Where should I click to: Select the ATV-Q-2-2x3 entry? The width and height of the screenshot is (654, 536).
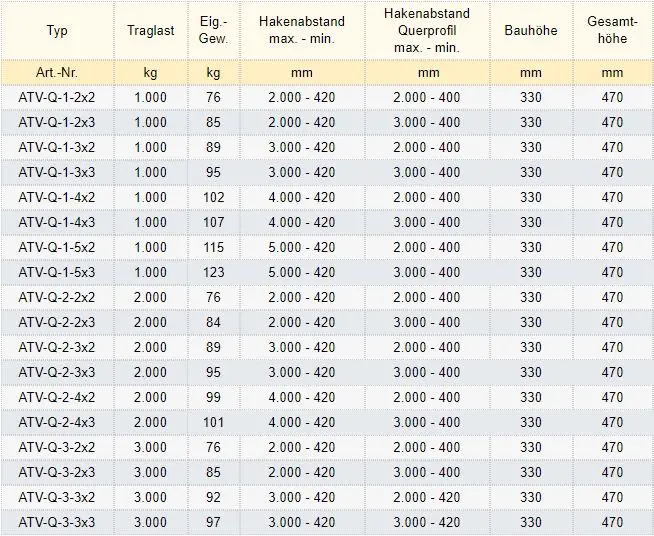[57, 322]
